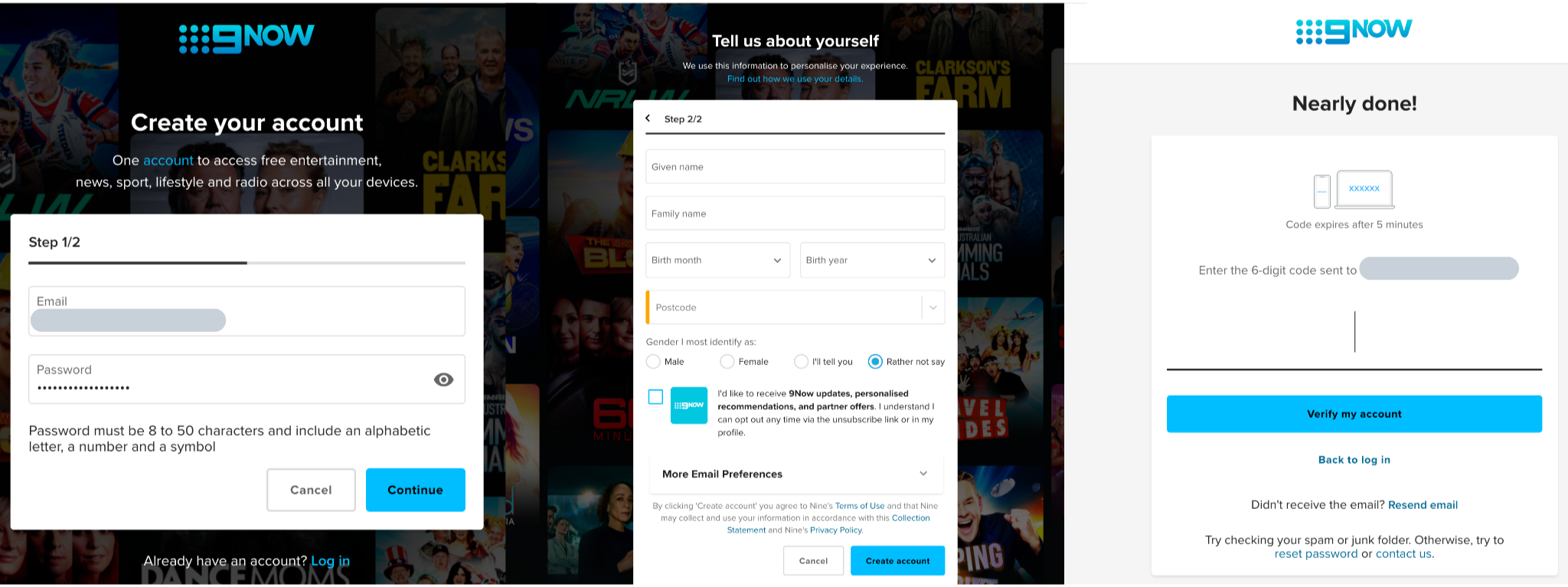
Task: Expand More Email Preferences
Action: [x=795, y=474]
